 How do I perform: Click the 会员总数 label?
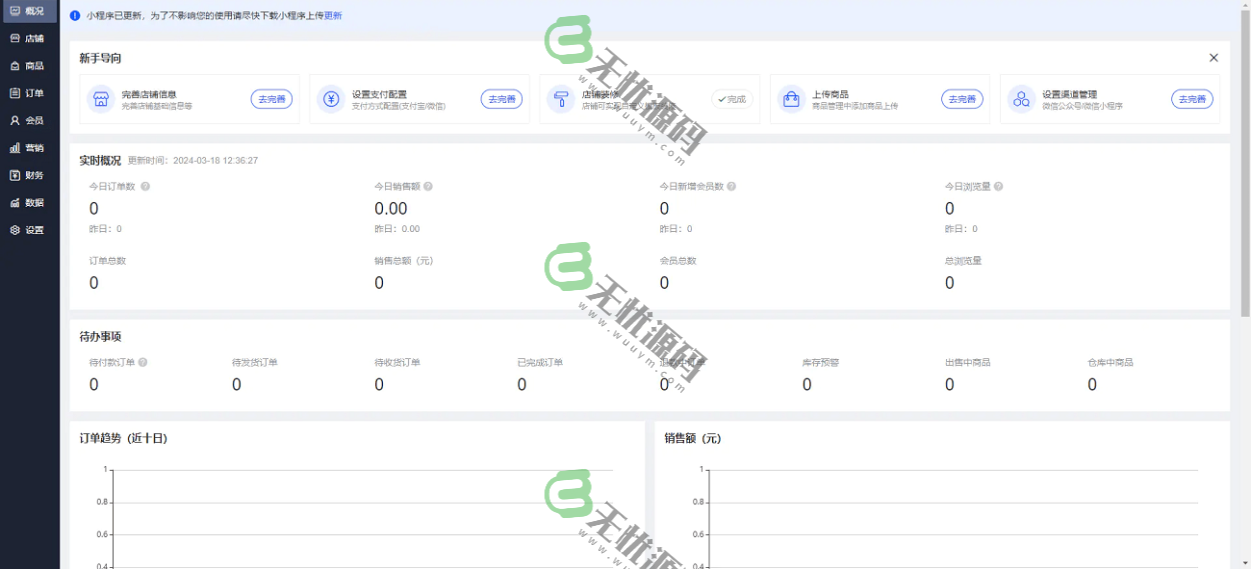tap(678, 261)
